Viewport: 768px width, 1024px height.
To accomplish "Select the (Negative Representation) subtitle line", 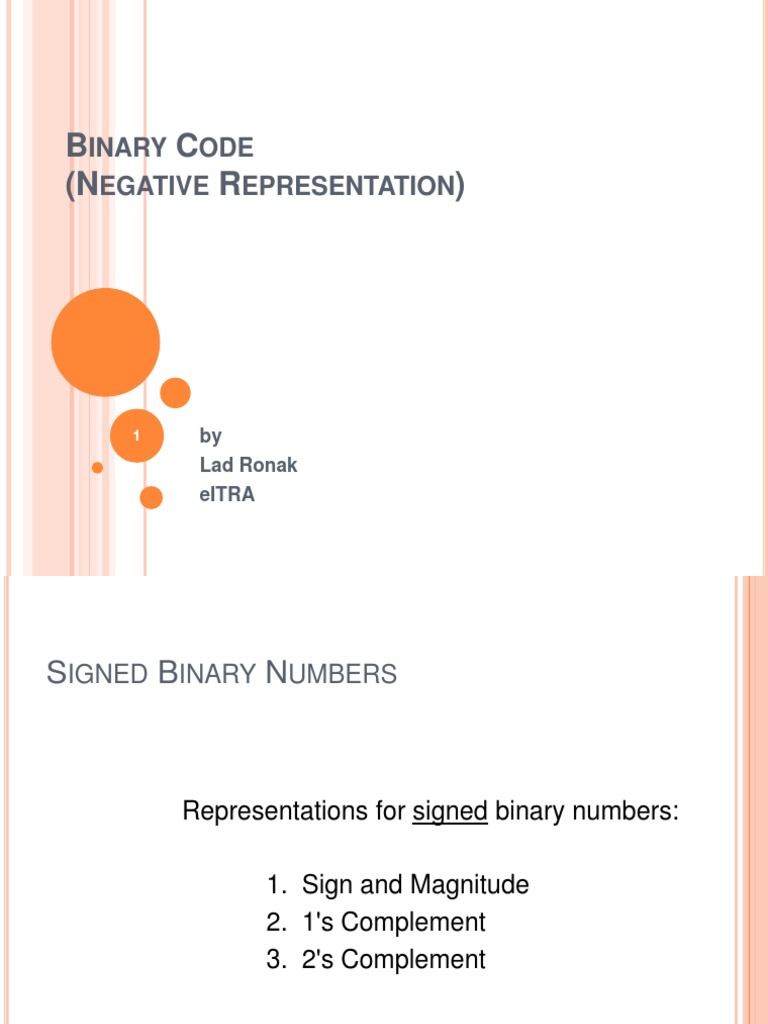I will (265, 186).
